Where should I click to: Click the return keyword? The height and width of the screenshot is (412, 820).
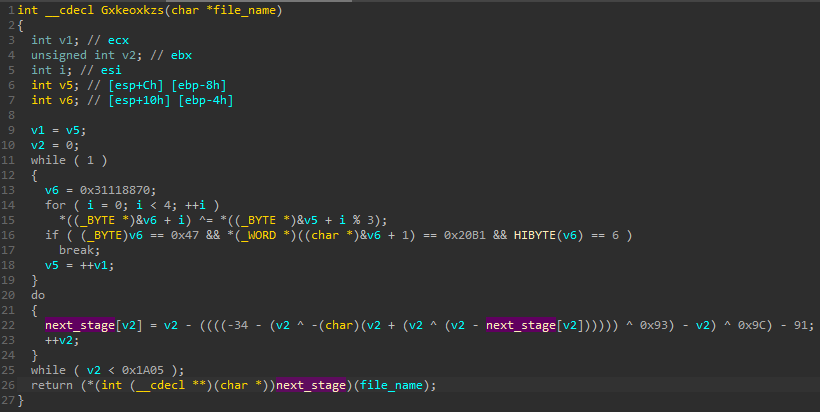52,385
